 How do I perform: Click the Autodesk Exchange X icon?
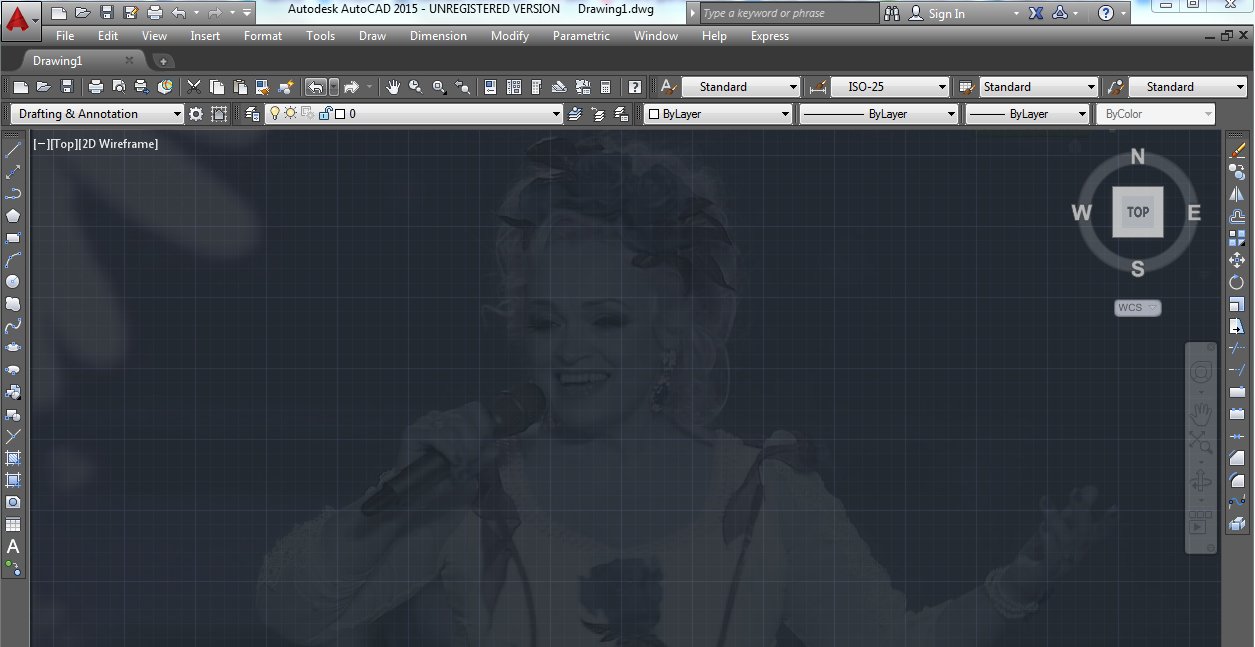pos(1036,13)
